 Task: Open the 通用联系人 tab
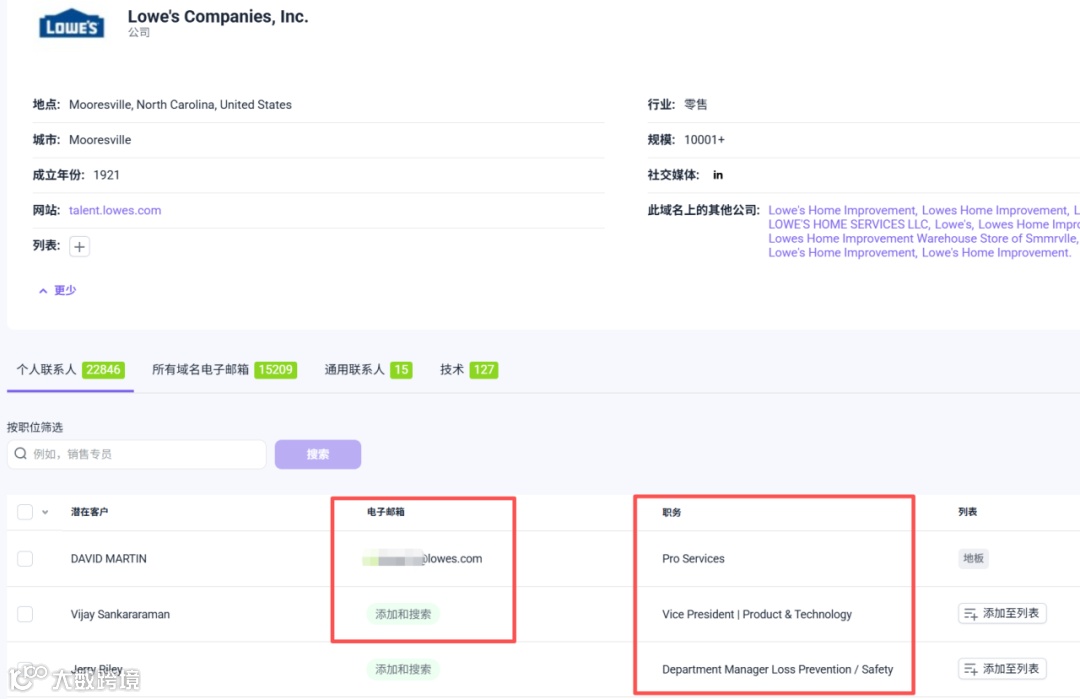coord(368,370)
